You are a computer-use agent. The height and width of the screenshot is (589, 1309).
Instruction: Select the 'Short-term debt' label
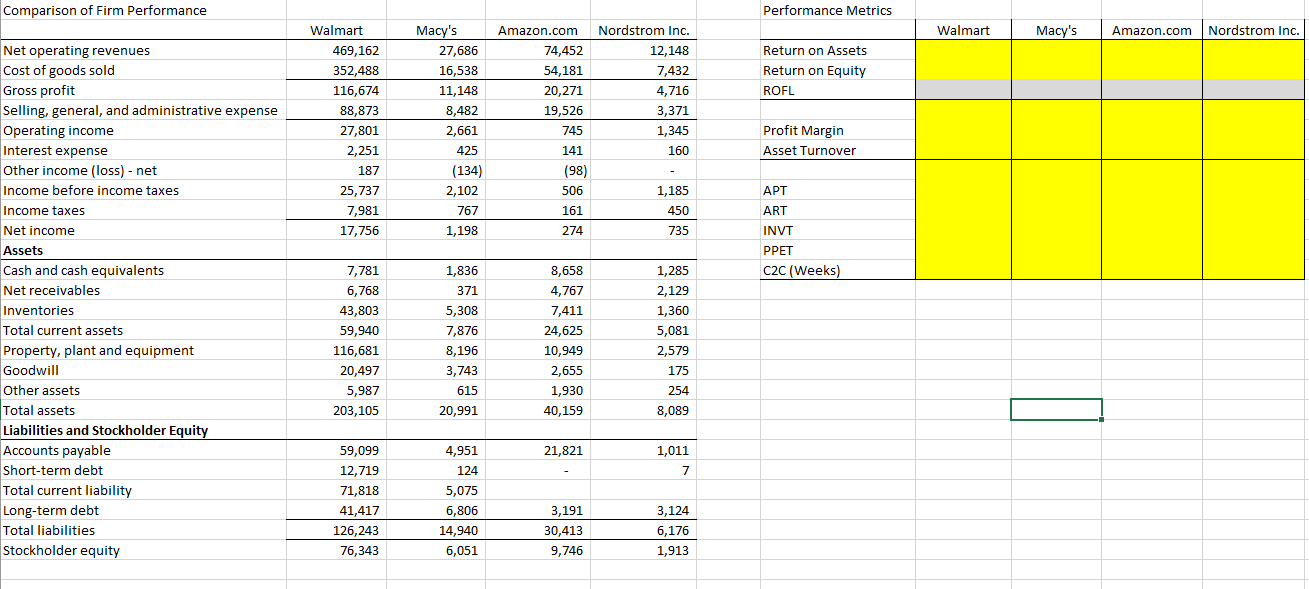click(x=53, y=470)
